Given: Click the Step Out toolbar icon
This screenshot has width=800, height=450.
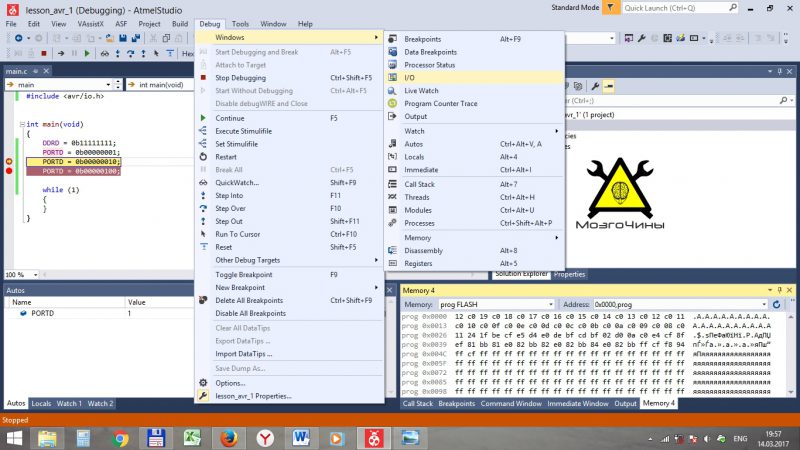Looking at the screenshot, I should point(143,53).
